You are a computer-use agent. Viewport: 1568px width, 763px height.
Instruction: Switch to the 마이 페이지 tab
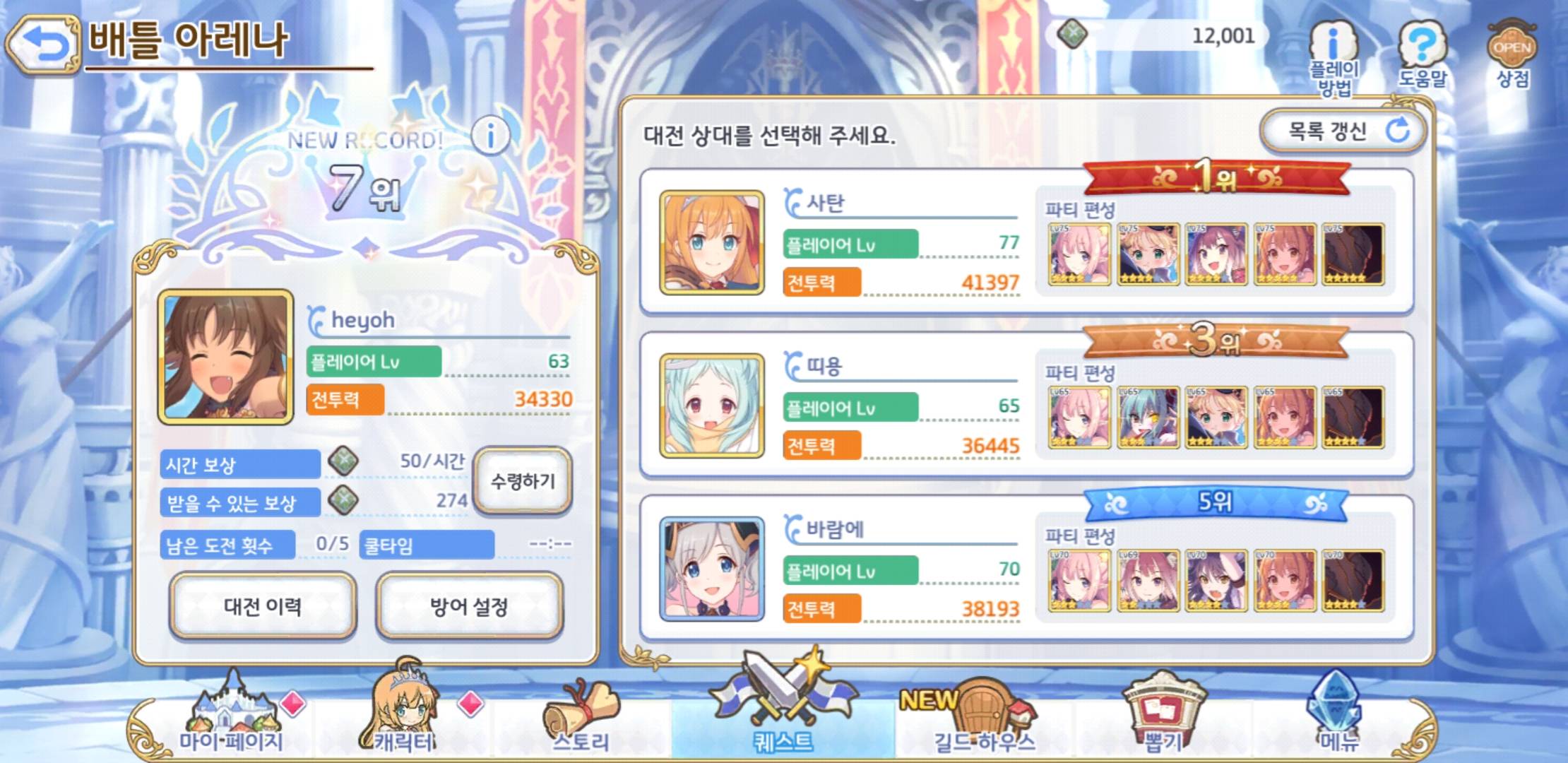tap(232, 712)
